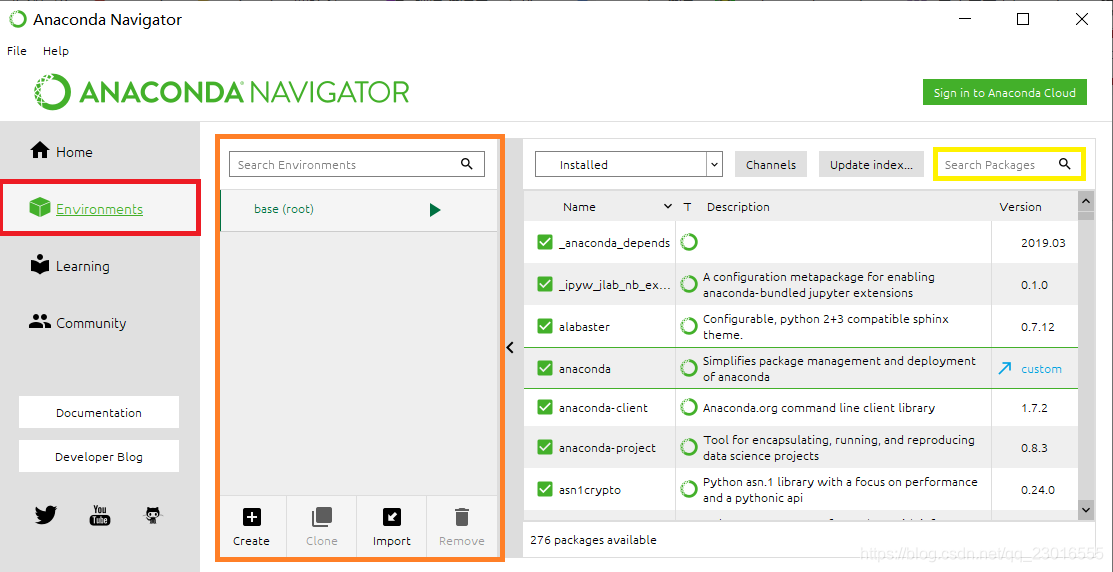Select version 2019.03 cell
The width and height of the screenshot is (1113, 572).
point(1043,243)
